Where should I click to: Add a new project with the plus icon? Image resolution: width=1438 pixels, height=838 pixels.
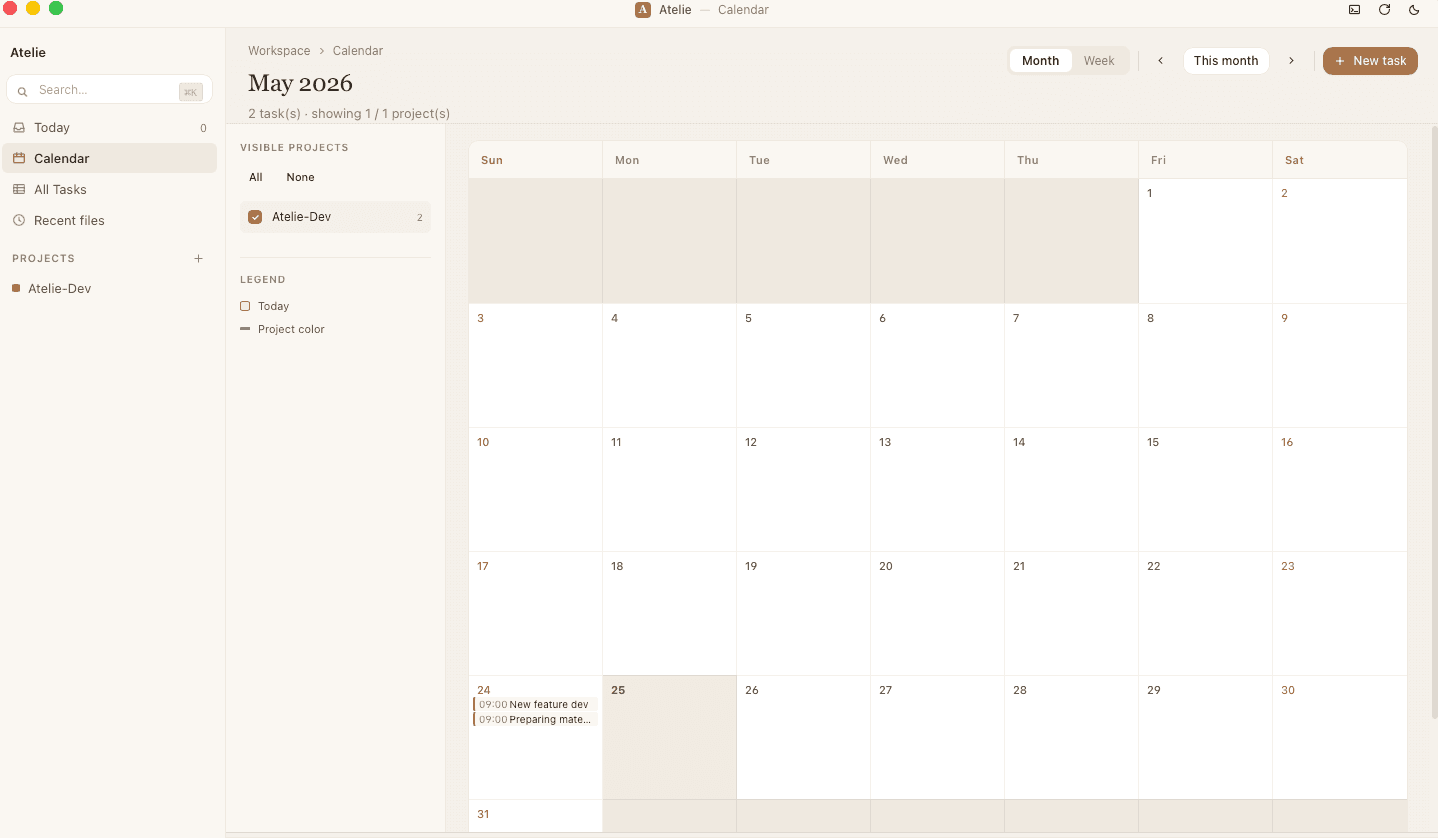(198, 258)
